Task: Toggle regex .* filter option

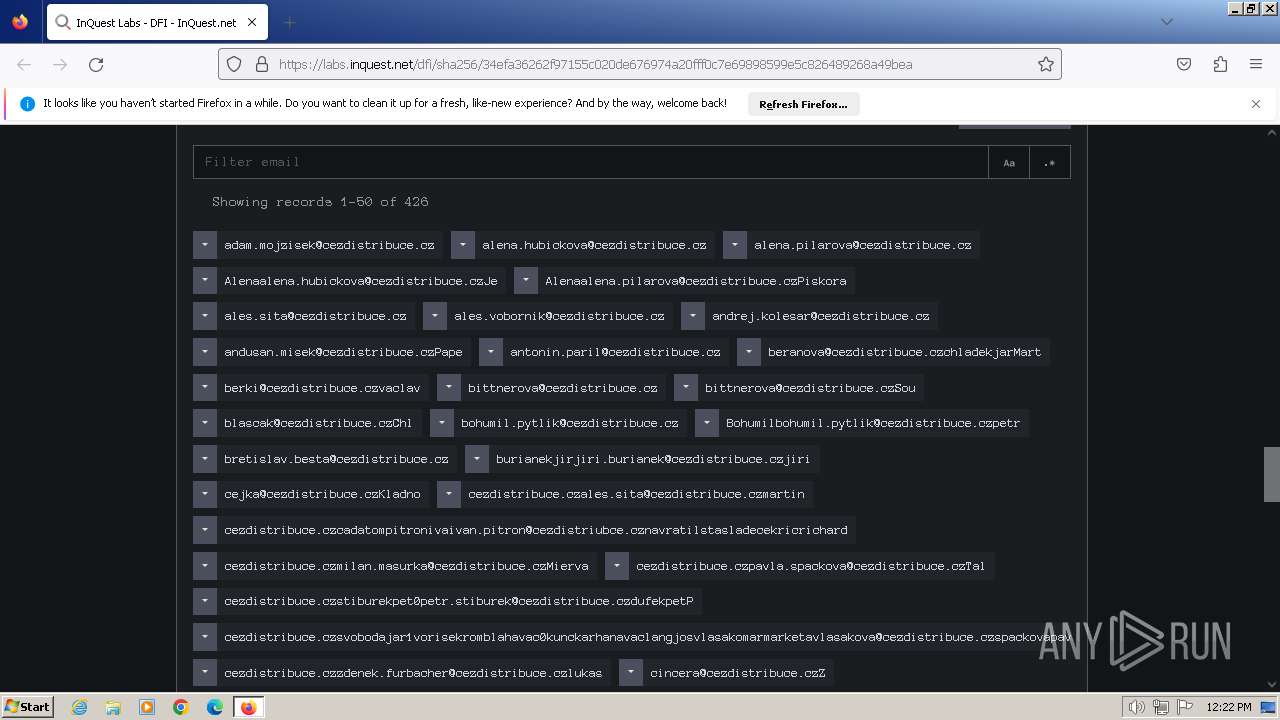Action: pos(1049,162)
